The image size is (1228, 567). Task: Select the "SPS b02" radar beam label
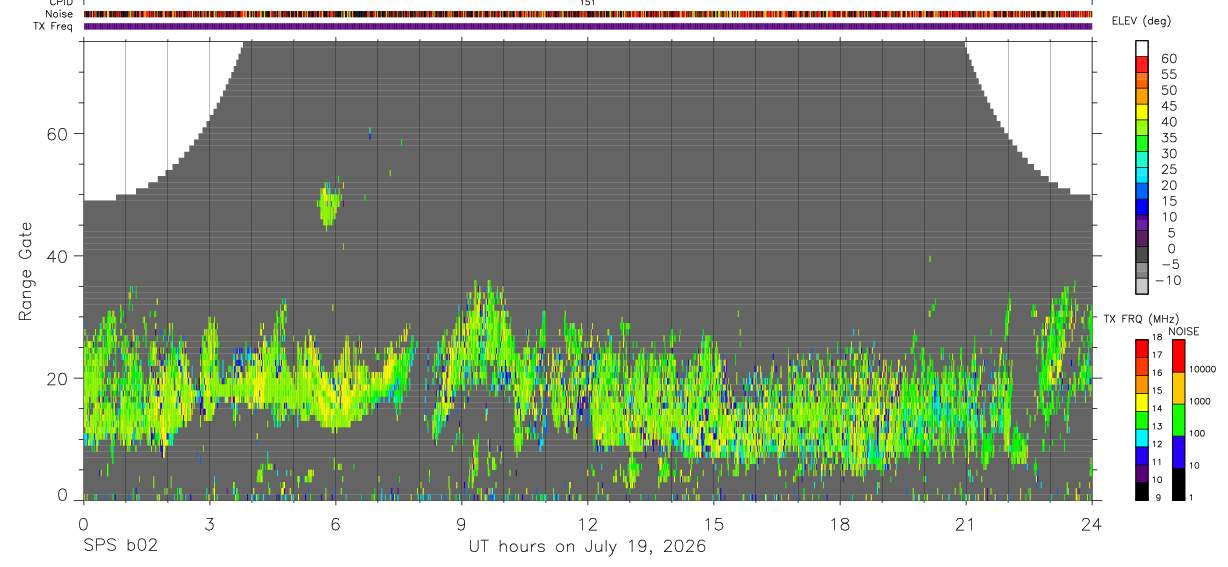coord(119,547)
